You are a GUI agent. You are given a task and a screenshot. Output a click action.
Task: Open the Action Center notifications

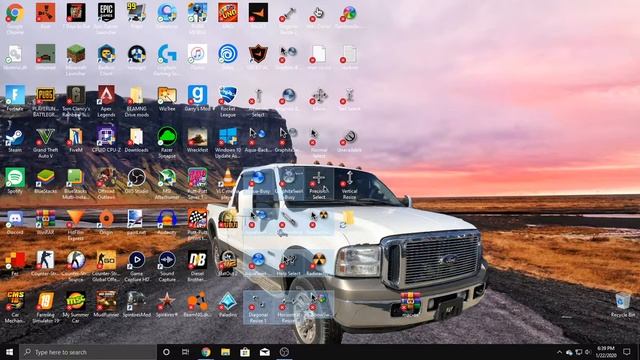click(x=627, y=352)
